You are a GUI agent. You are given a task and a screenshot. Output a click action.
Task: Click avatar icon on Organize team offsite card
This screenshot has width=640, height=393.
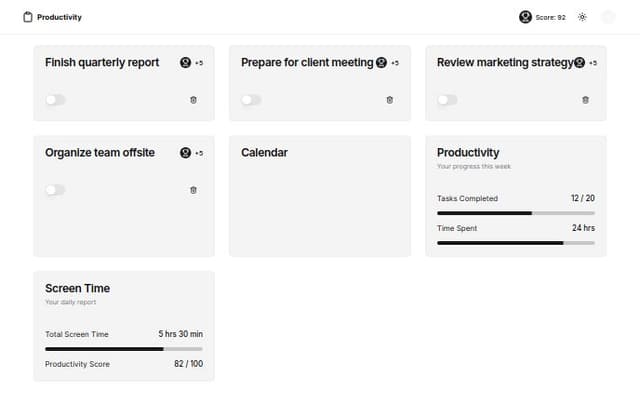tap(185, 153)
